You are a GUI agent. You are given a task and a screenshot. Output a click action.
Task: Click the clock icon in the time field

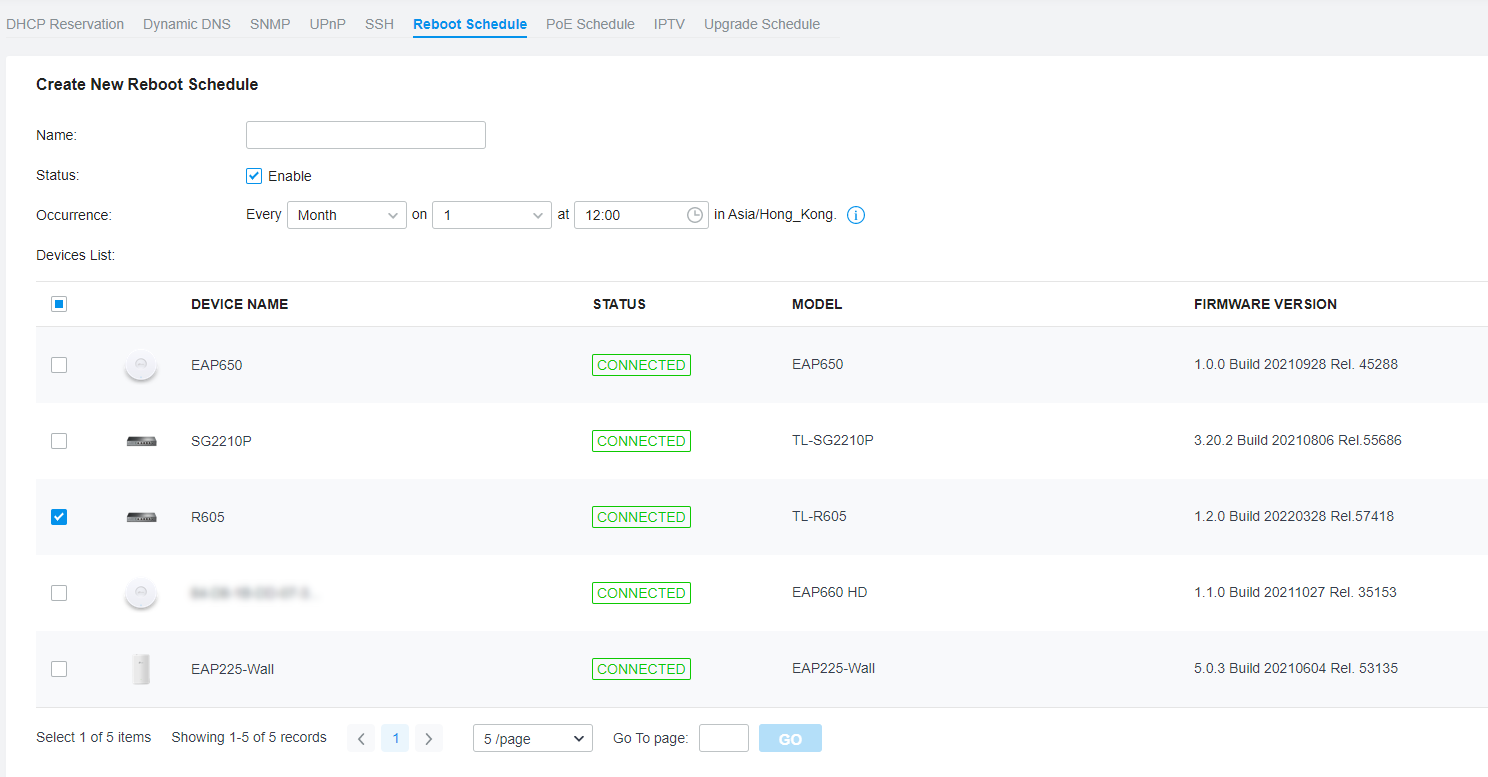tap(694, 214)
